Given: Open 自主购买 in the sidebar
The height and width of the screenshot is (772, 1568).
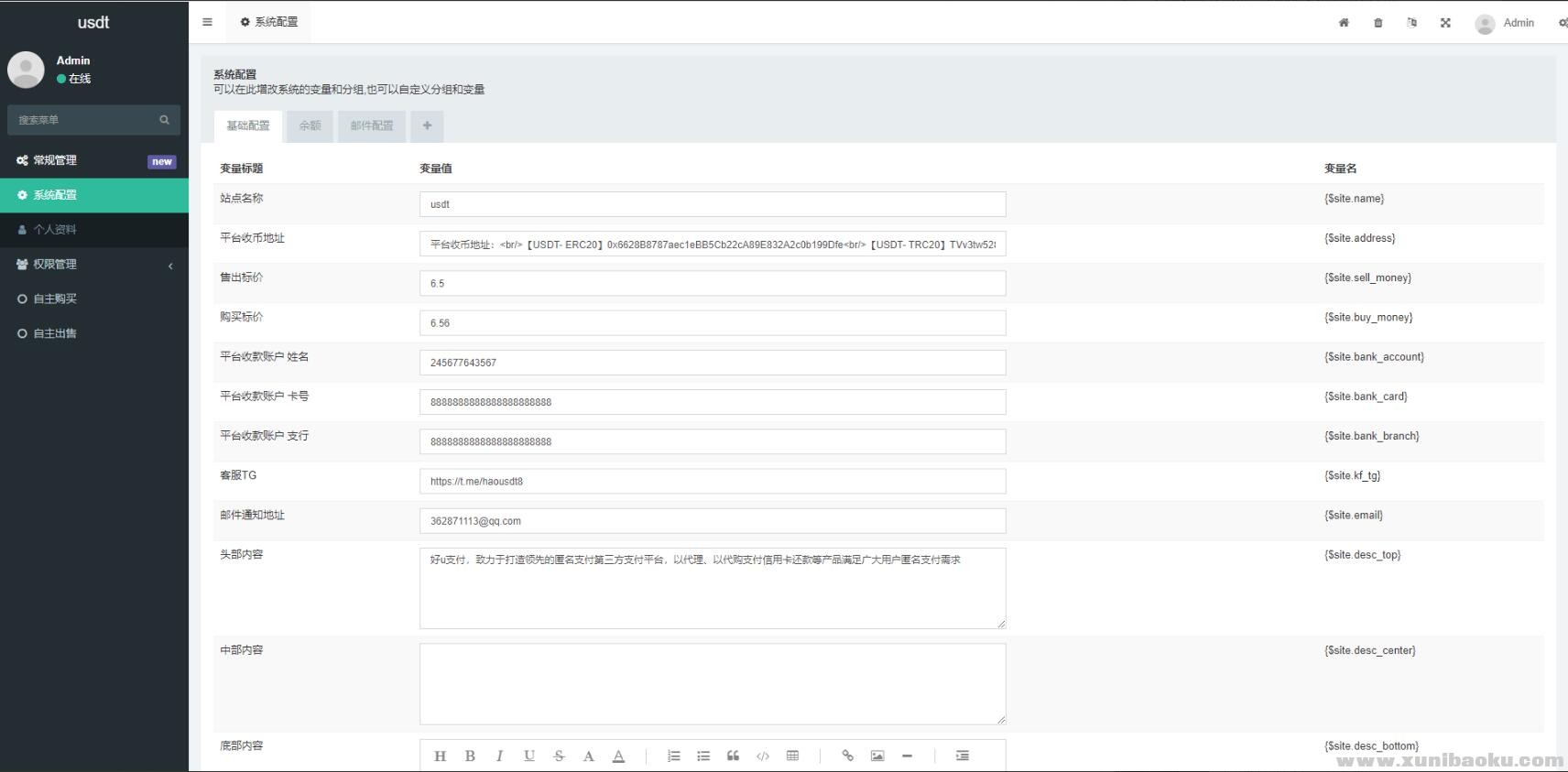Looking at the screenshot, I should tap(55, 299).
